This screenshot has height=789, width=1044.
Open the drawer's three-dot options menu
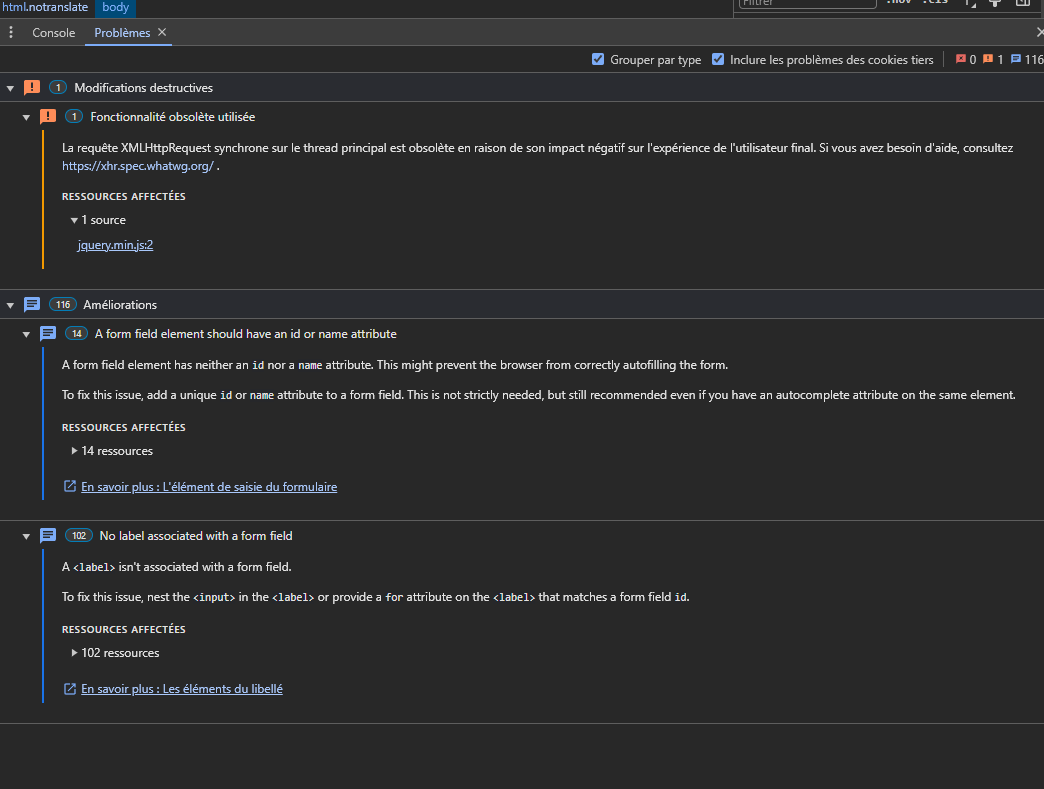tap(11, 33)
